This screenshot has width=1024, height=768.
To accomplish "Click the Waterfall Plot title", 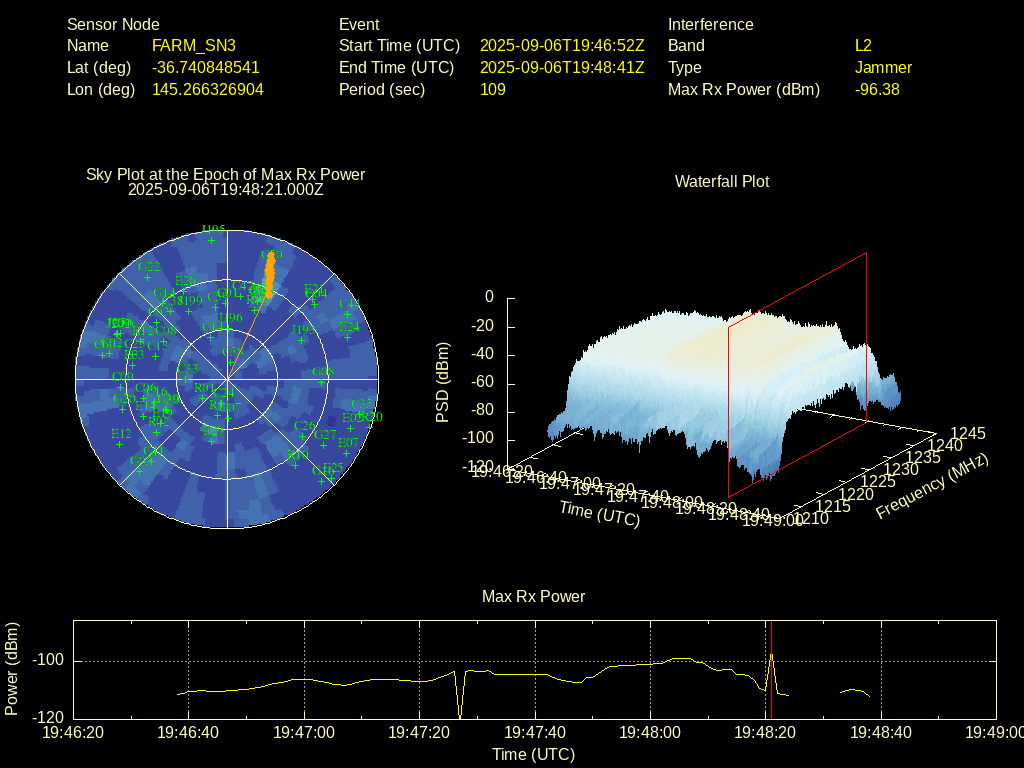I will [x=722, y=182].
